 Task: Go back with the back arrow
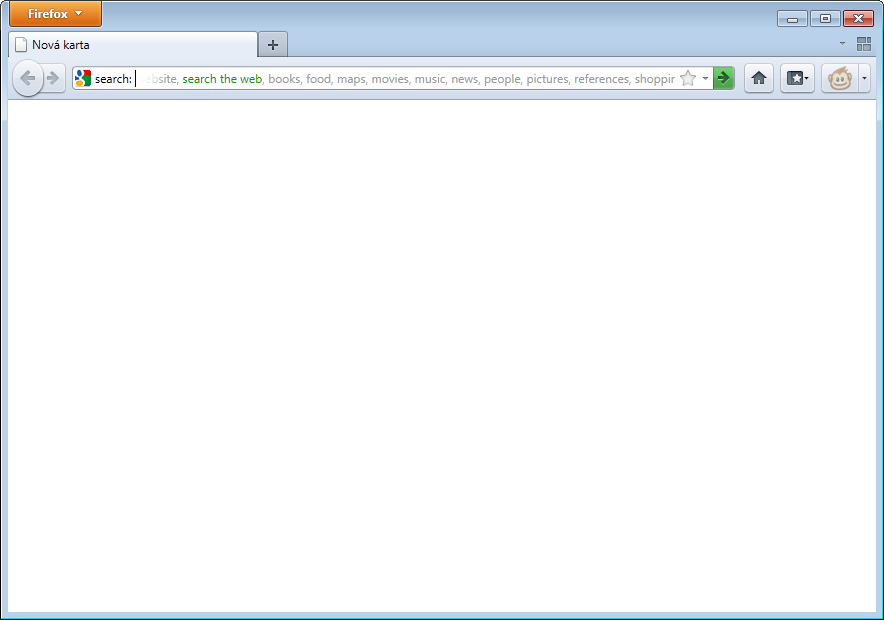(x=27, y=78)
